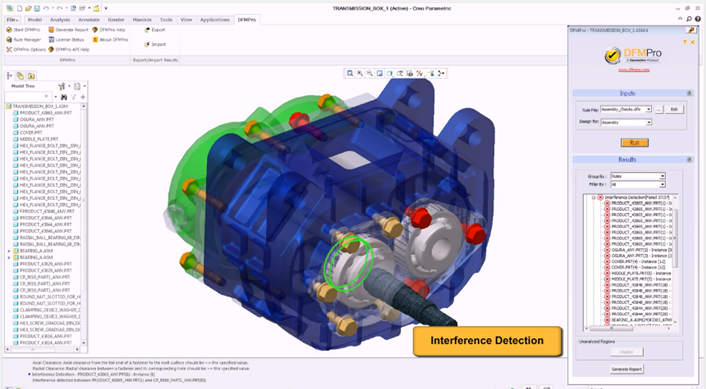Screen dimensions: 706x389
Task: Open the Design for dropdown
Action: (x=626, y=122)
